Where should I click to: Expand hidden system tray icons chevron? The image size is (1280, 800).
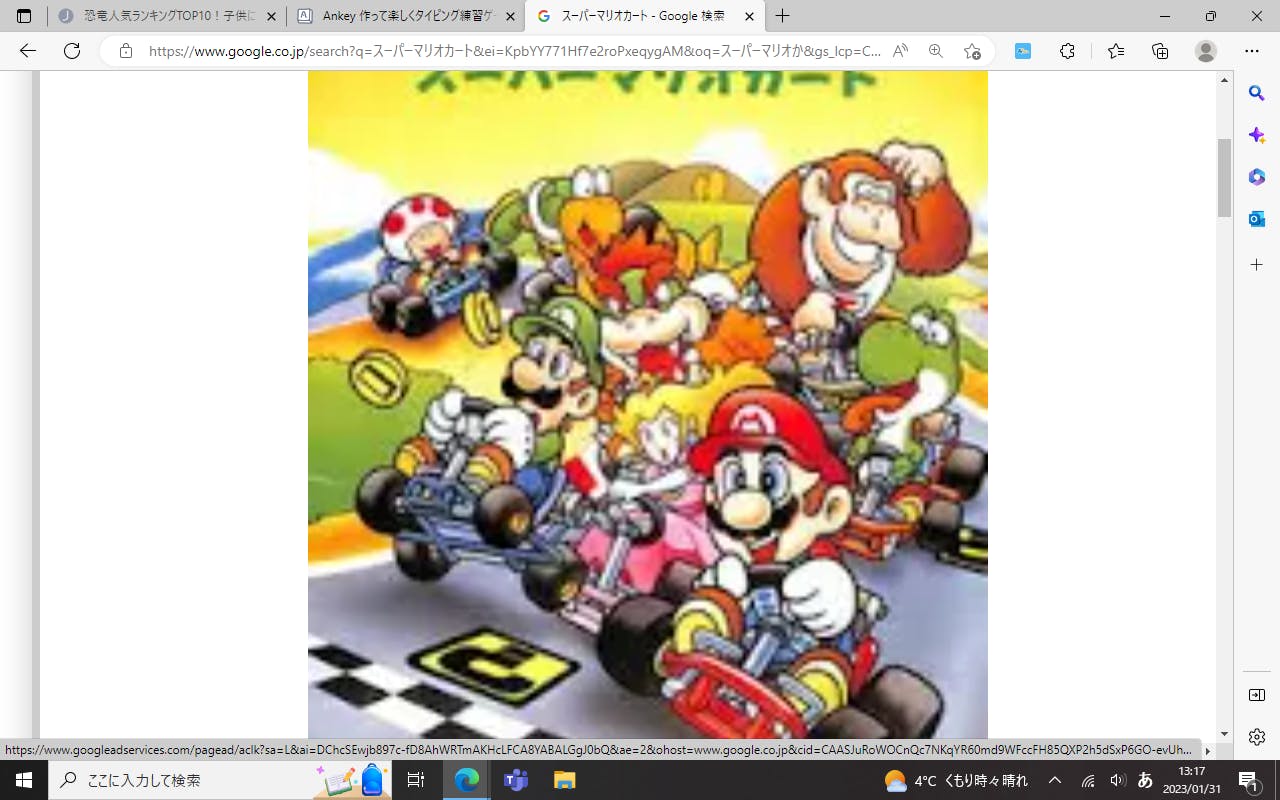(x=1055, y=780)
